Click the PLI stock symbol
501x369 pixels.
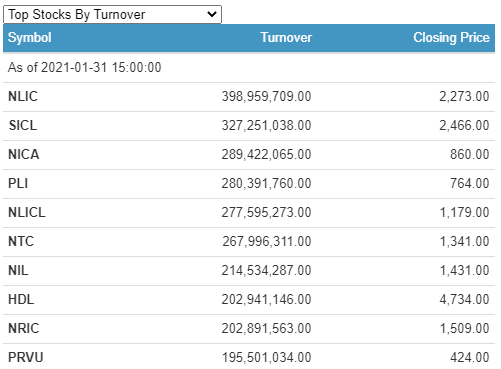click(18, 183)
